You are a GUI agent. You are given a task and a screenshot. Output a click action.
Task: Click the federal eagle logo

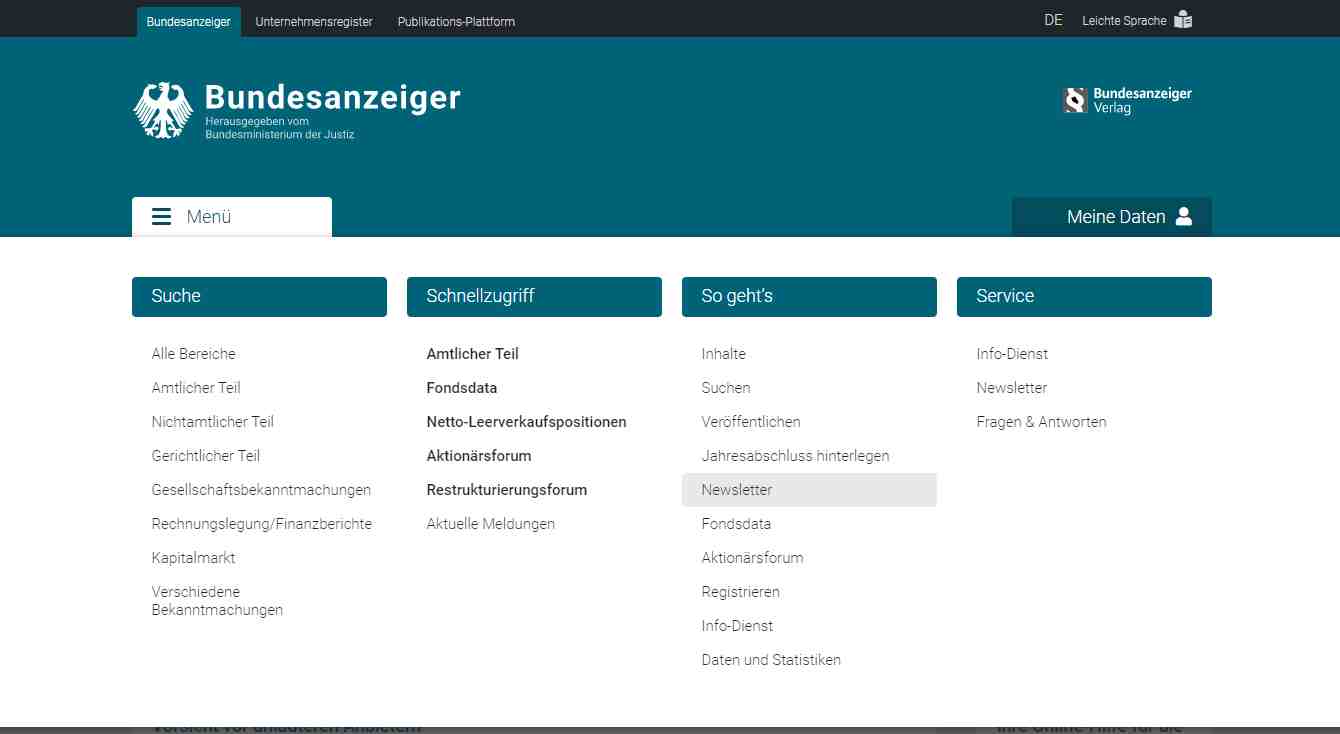tap(163, 110)
